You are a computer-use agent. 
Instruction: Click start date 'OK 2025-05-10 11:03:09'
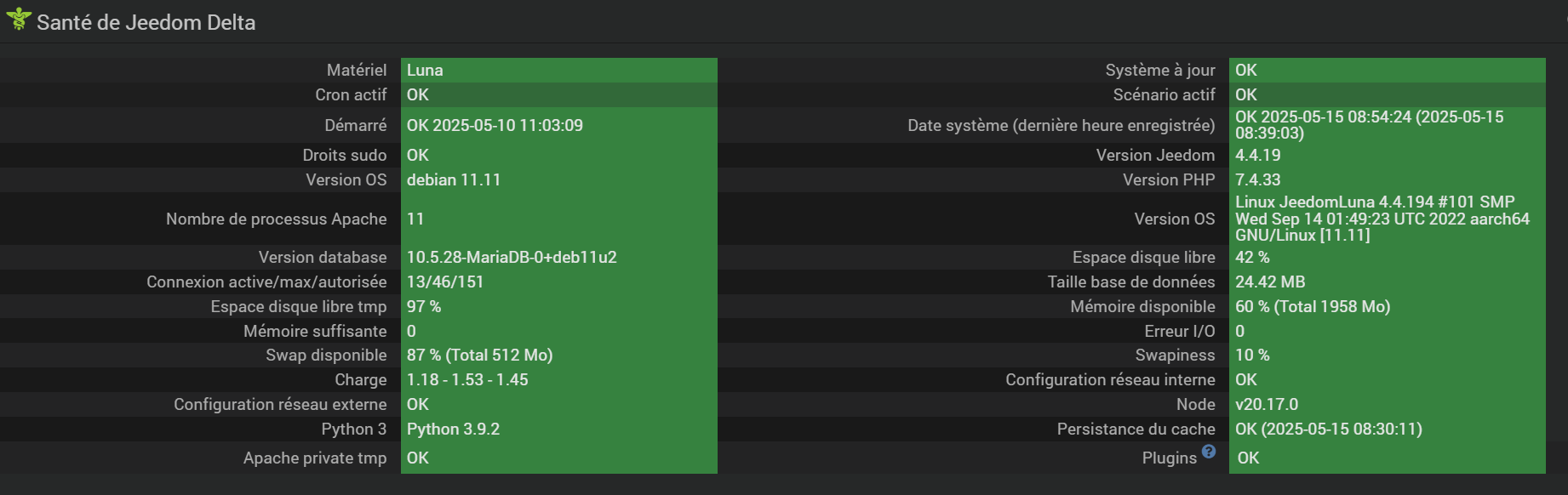coord(495,125)
